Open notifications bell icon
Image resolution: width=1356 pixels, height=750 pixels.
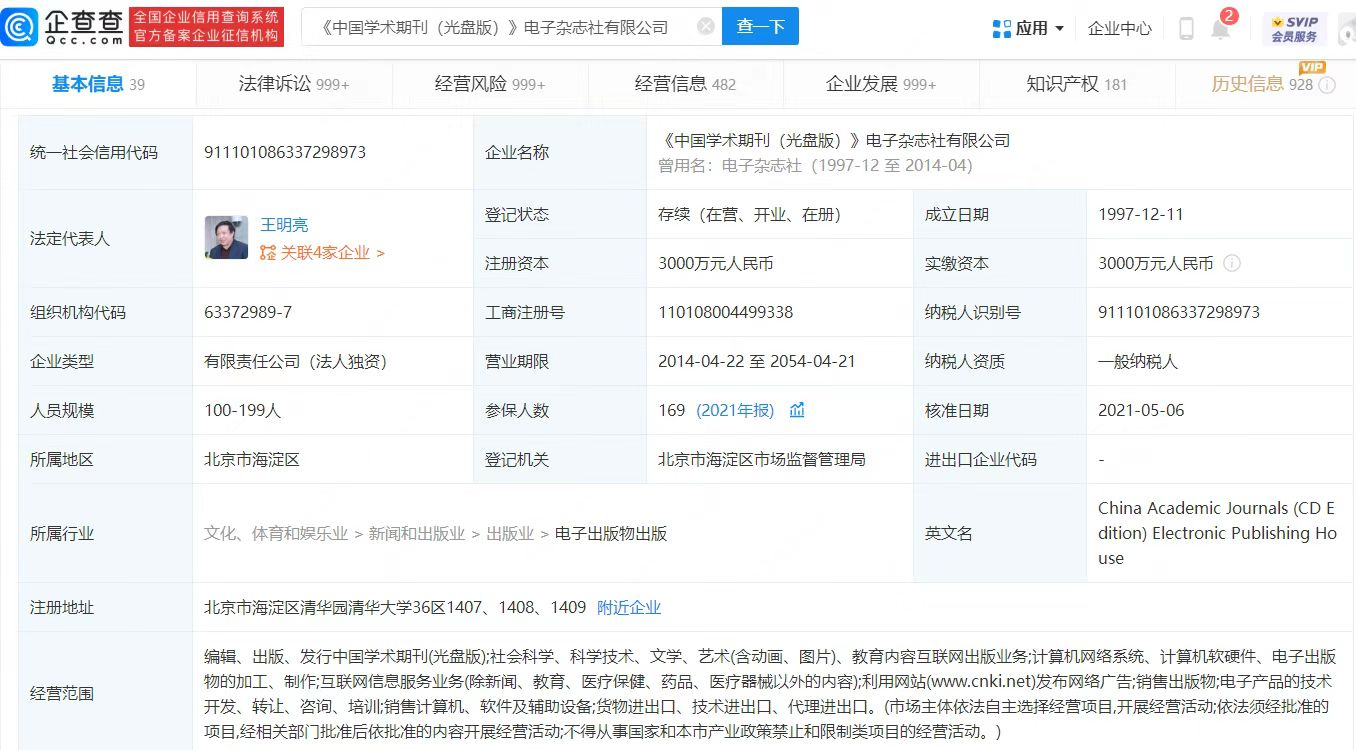pyautogui.click(x=1220, y=29)
